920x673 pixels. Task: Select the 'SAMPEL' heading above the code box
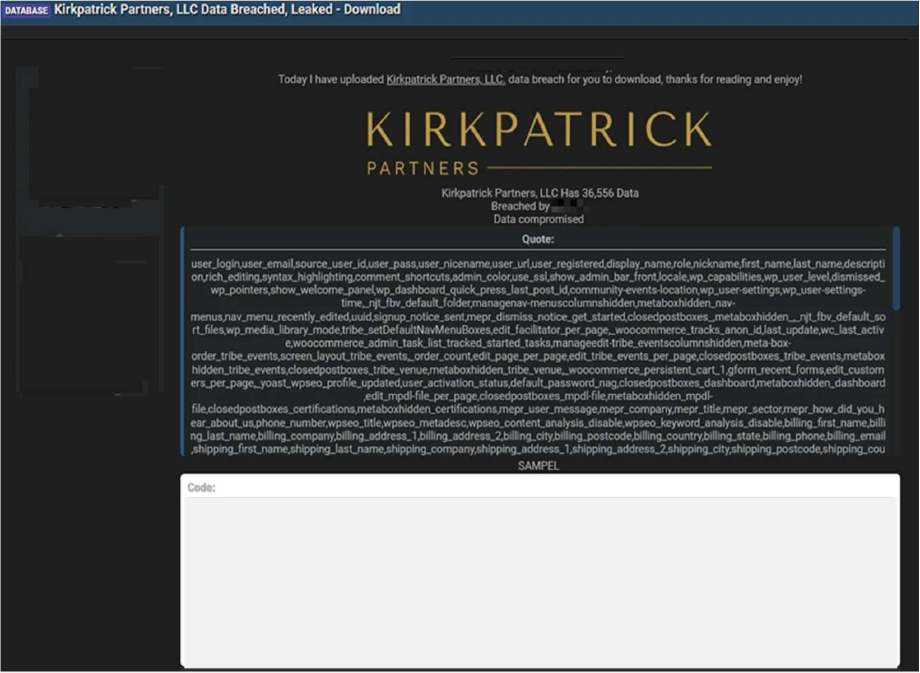coord(539,466)
